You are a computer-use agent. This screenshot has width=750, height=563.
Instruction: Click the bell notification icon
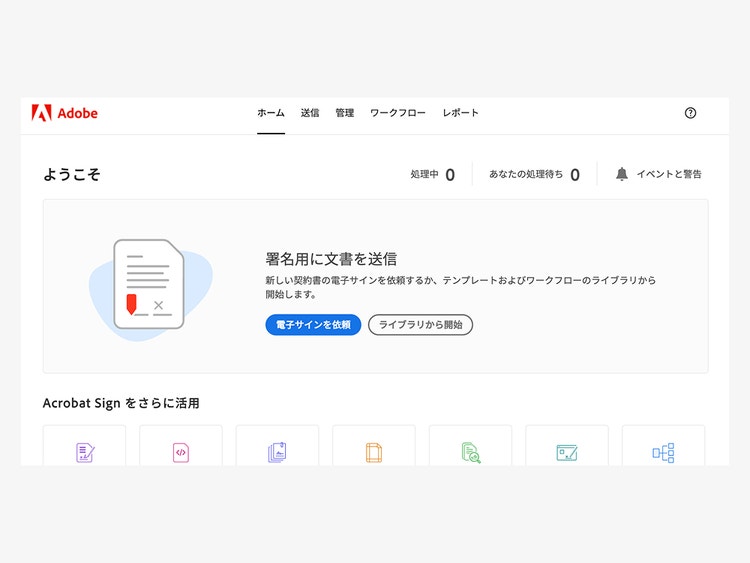[x=621, y=174]
